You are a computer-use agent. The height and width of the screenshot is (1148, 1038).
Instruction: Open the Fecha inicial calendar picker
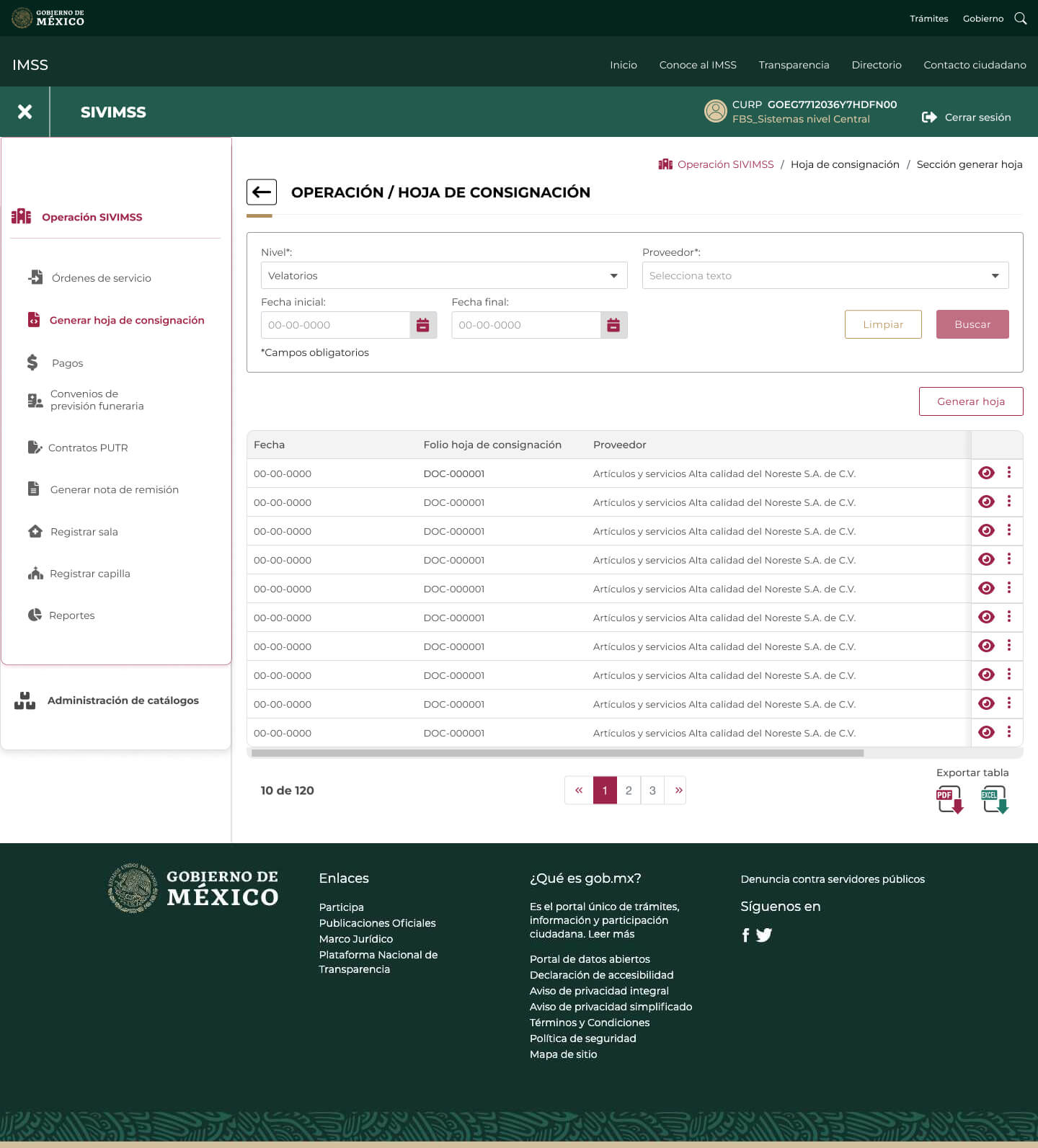[x=423, y=325]
